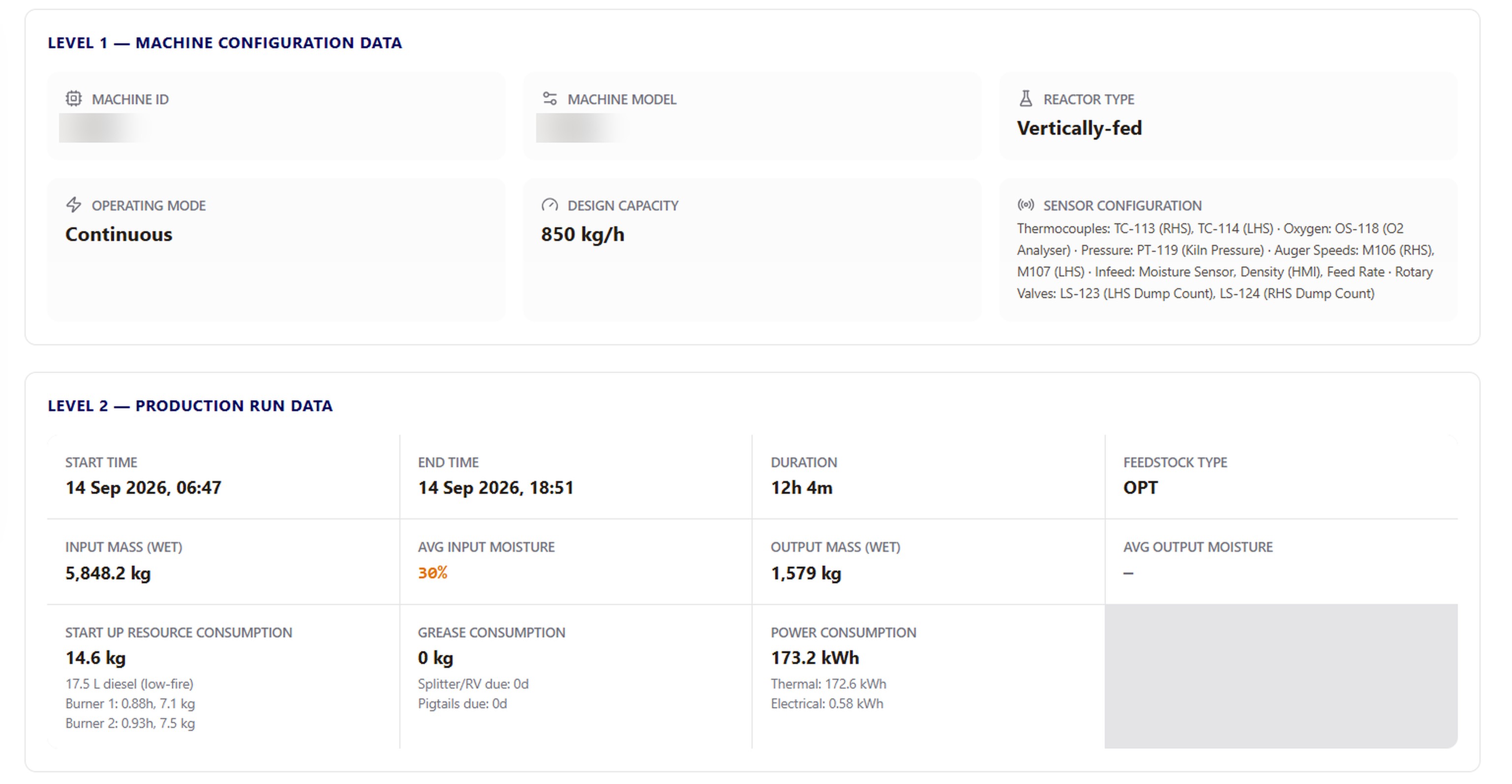
Task: Click the Continuous operating mode value
Action: 119,234
